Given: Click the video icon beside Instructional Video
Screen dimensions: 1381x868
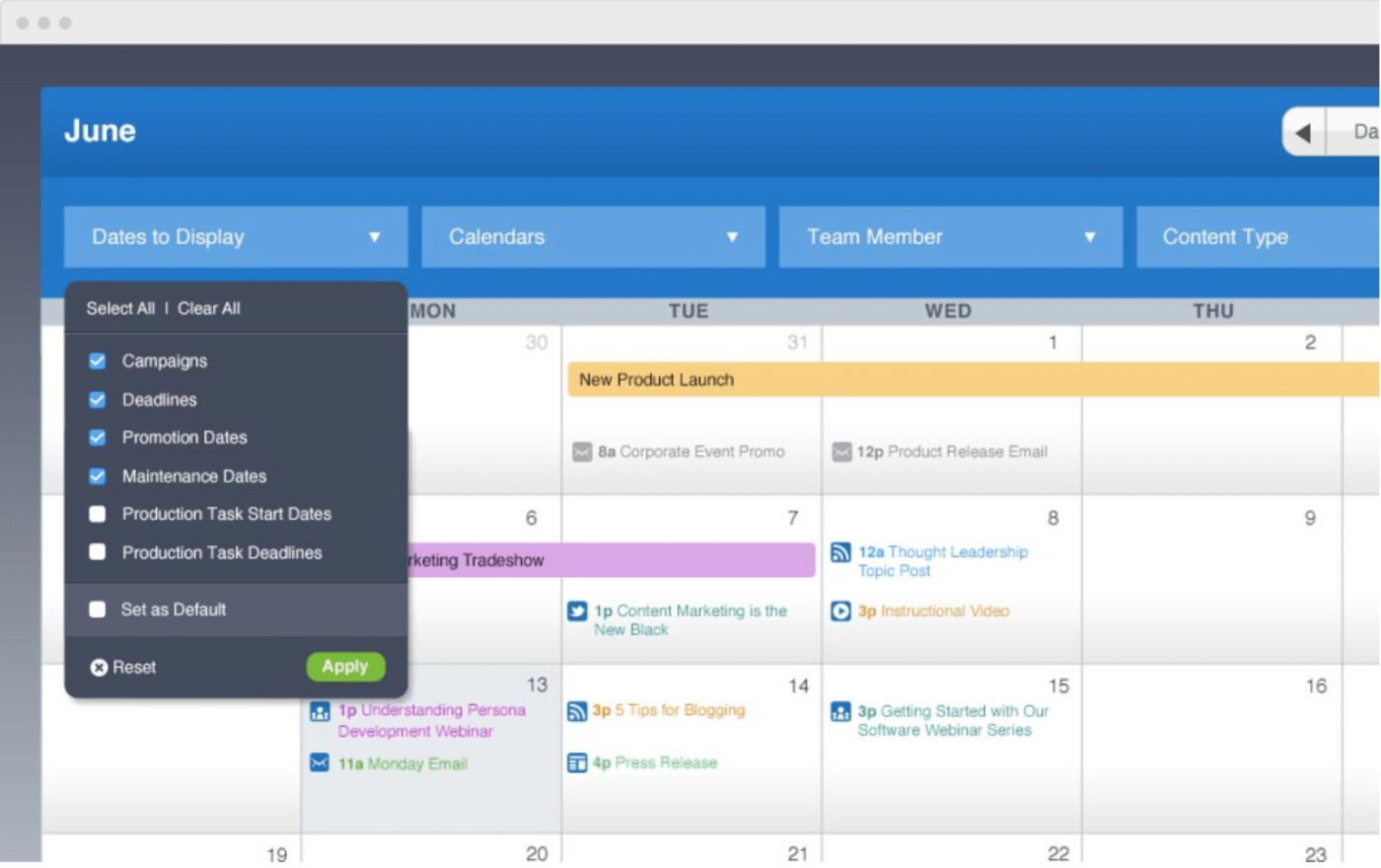Looking at the screenshot, I should click(x=841, y=612).
